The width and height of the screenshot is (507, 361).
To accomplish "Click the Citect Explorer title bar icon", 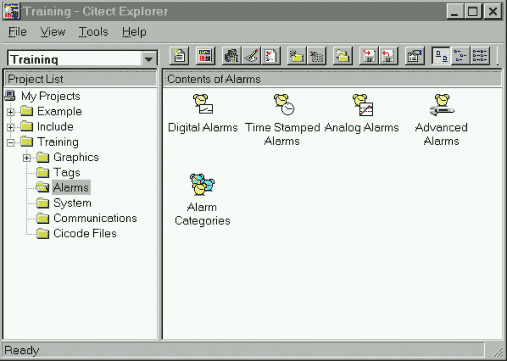I will click(12, 11).
